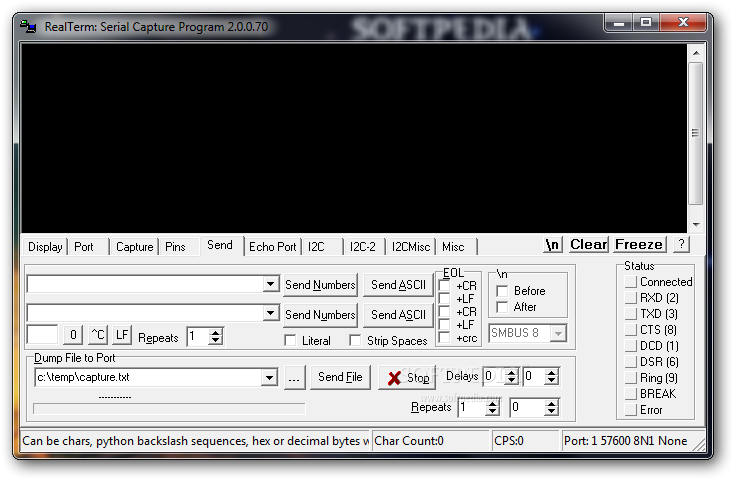This screenshot has width=734, height=480.
Task: Check the After \n checkbox
Action: tap(502, 307)
